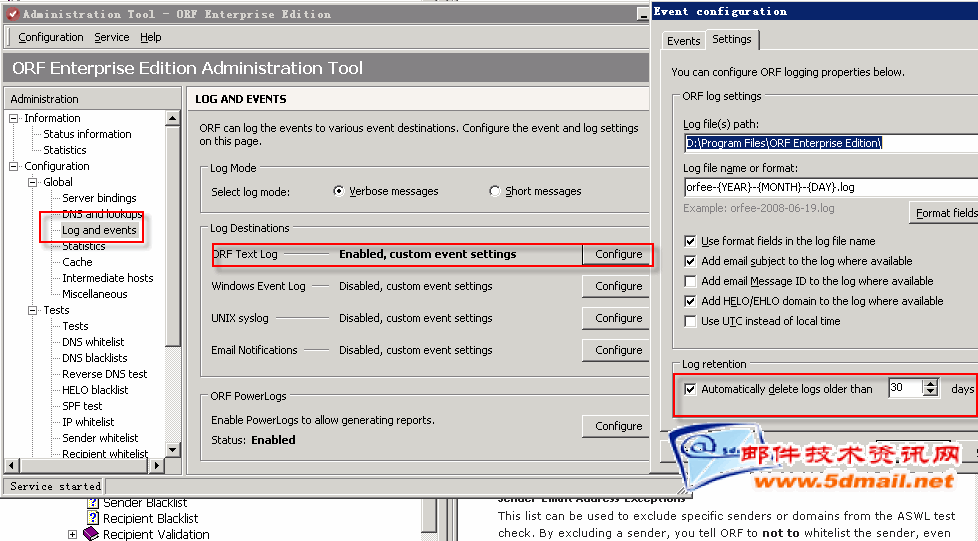Switch to the Events tab

683,40
